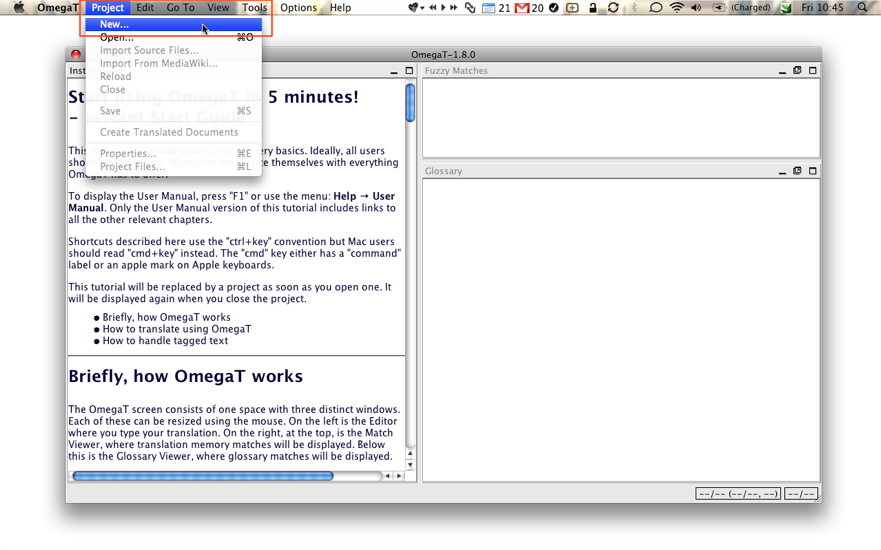The width and height of the screenshot is (881, 550).
Task: Click the sync circular arrows icon
Action: (x=613, y=7)
